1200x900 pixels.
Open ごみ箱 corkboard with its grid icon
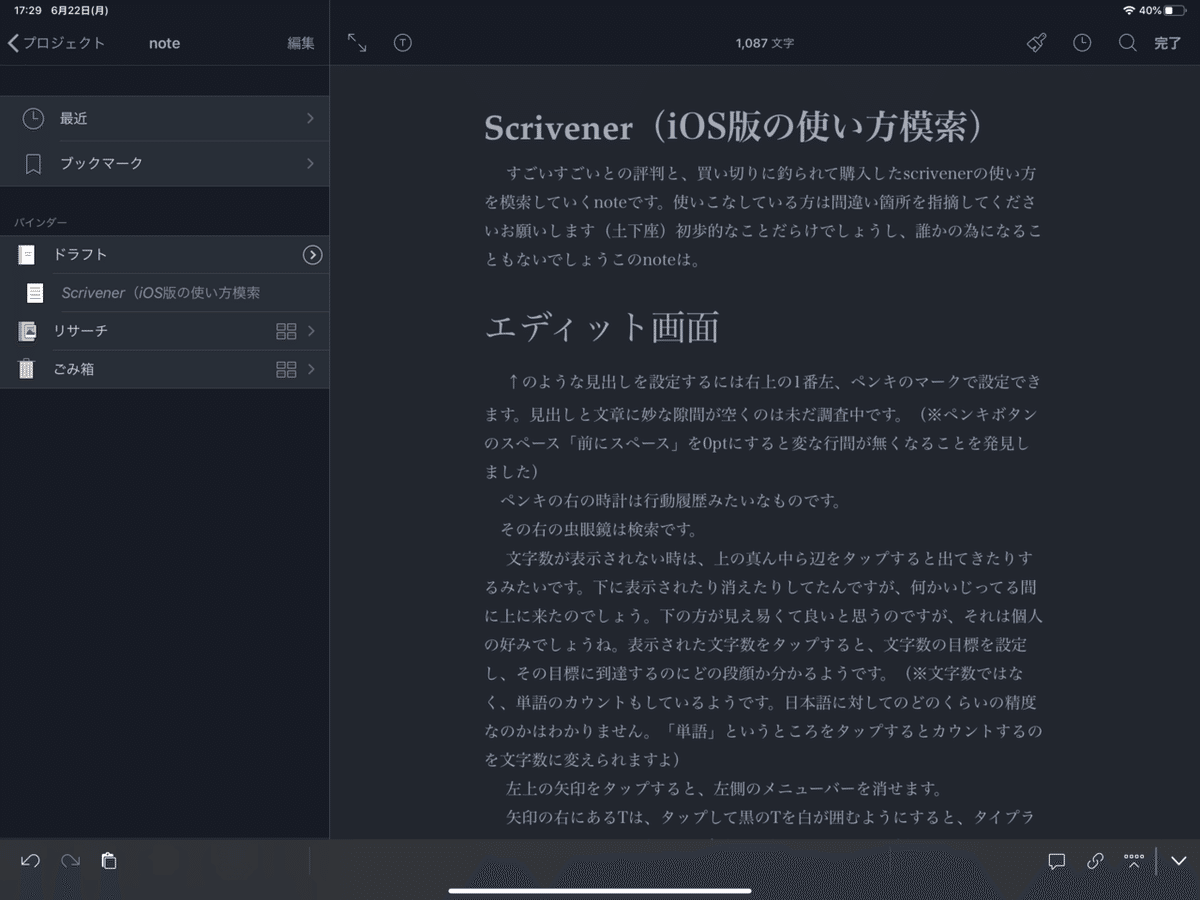click(286, 368)
